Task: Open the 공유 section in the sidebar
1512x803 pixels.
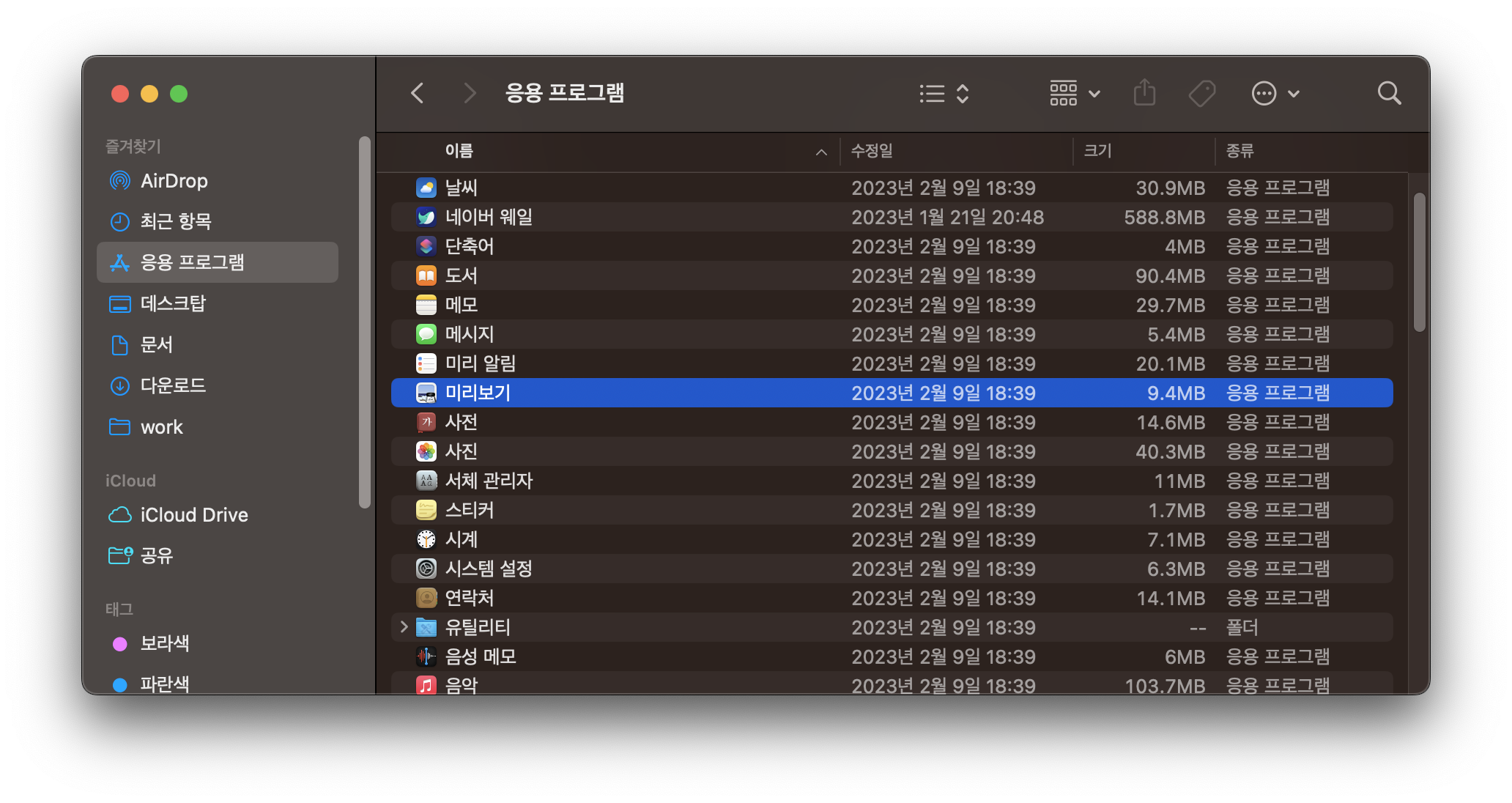Action: click(156, 555)
